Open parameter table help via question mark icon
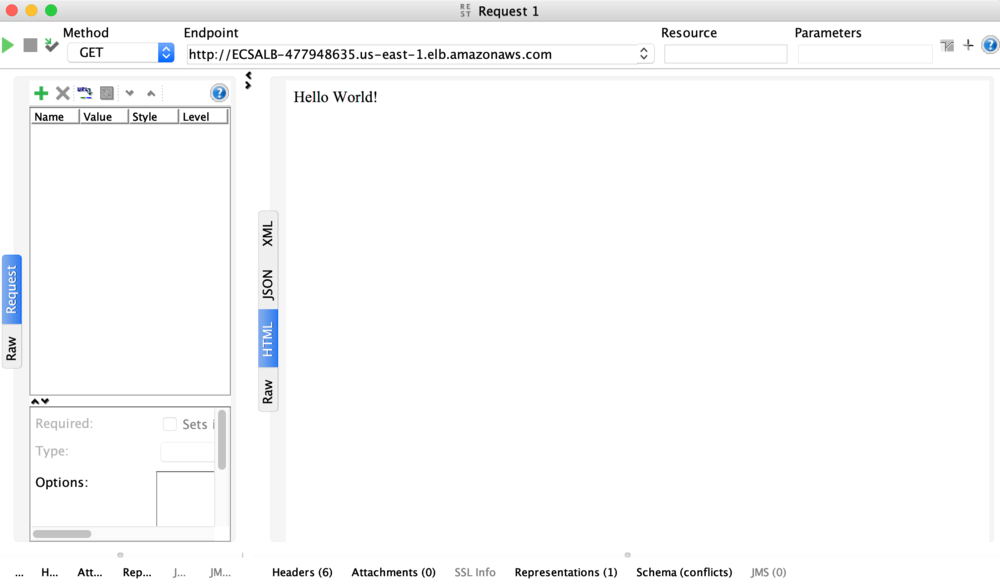1000x587 pixels. (218, 92)
